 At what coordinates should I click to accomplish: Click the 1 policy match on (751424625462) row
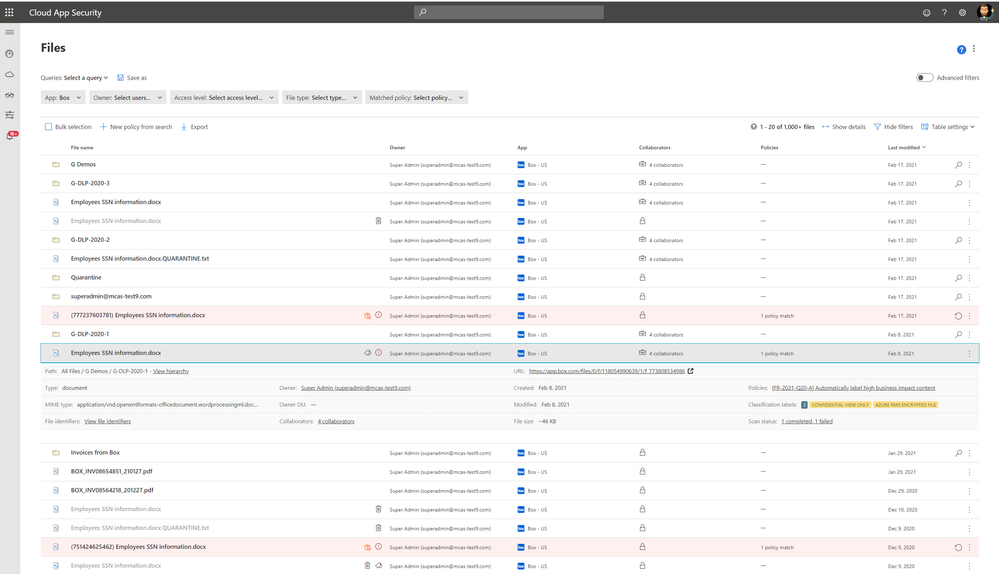777,547
